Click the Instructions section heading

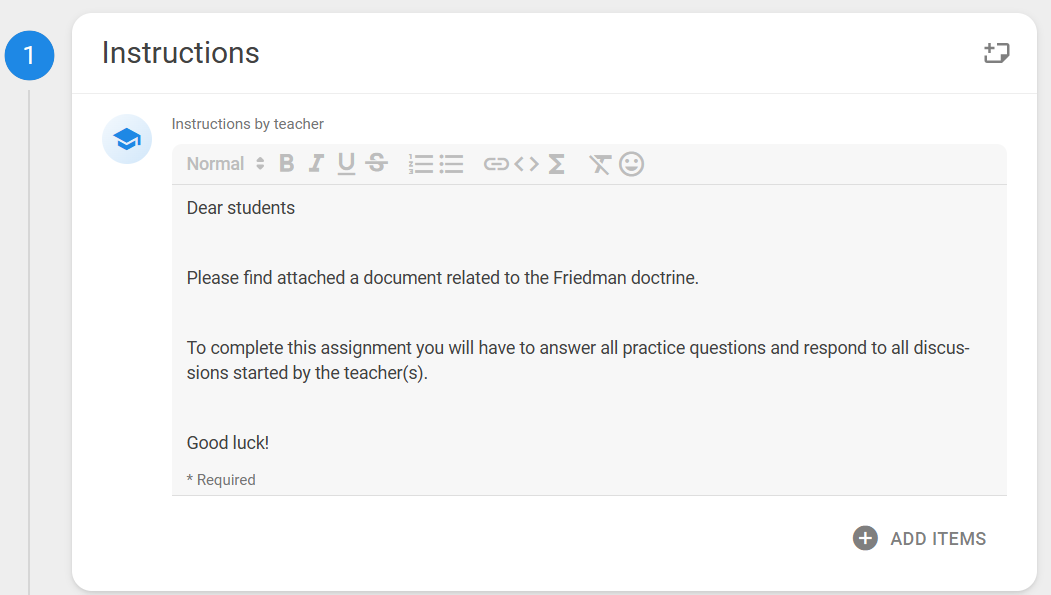[180, 53]
